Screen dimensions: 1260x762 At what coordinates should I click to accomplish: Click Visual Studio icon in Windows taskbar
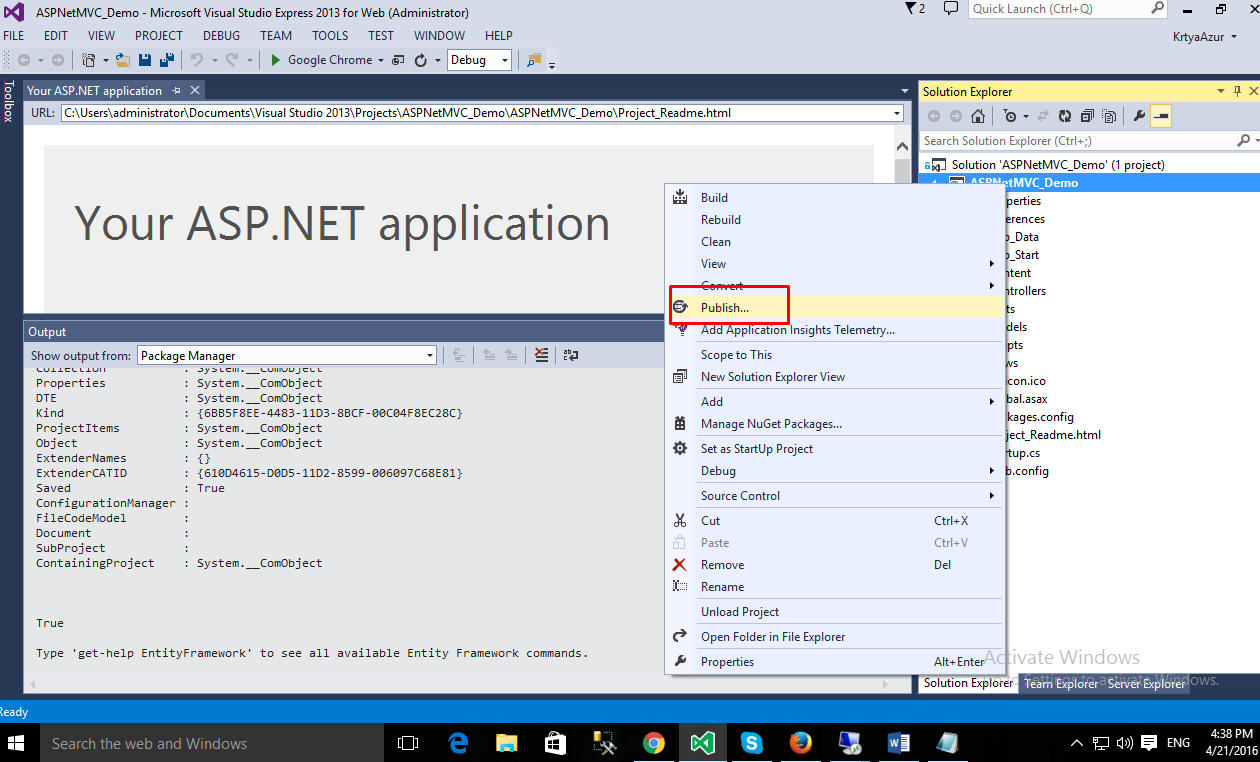(x=703, y=743)
